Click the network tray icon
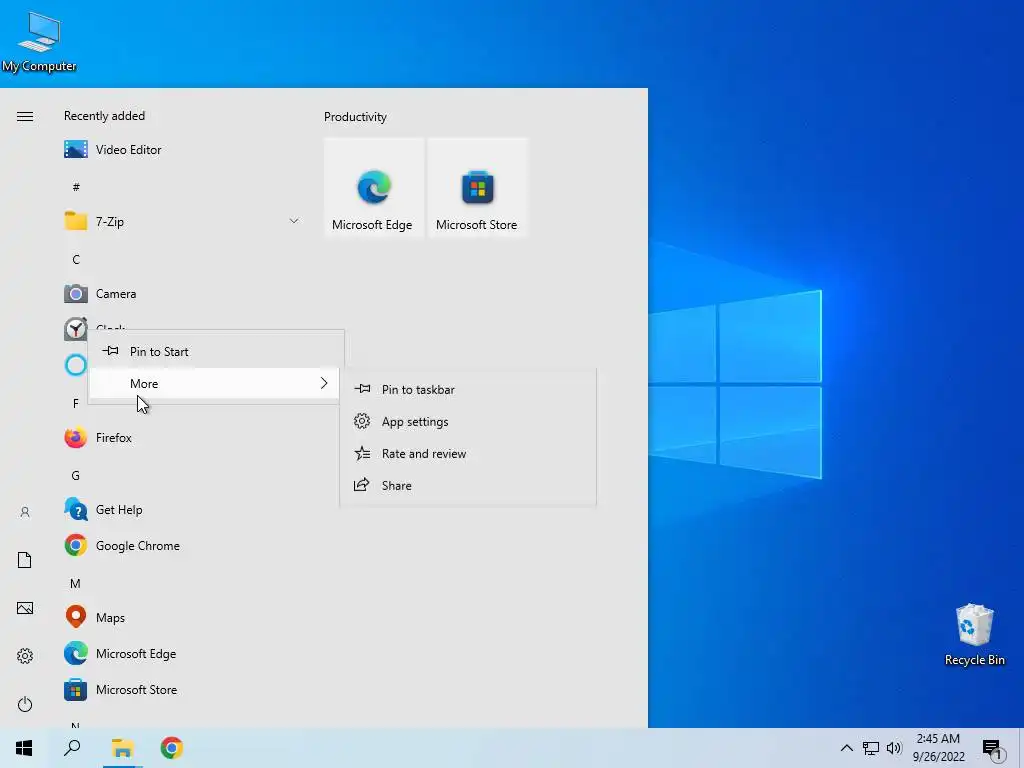The width and height of the screenshot is (1024, 768). point(871,748)
